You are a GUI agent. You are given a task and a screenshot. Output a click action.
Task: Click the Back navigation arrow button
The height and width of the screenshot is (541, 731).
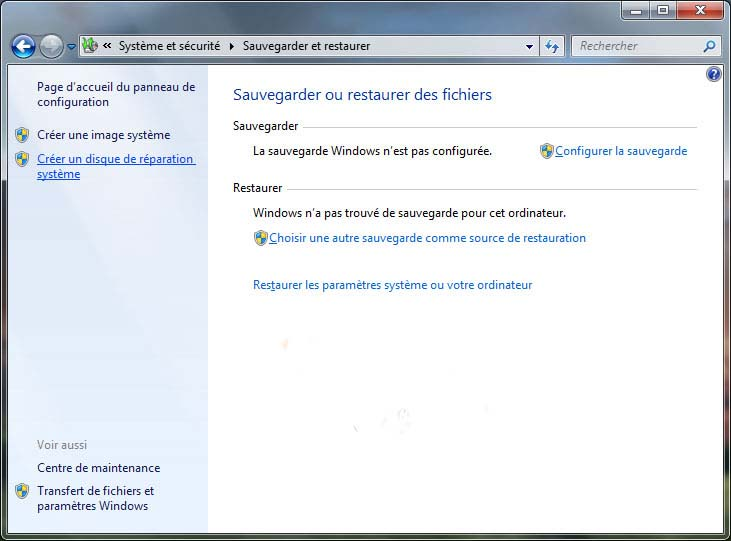tap(23, 46)
